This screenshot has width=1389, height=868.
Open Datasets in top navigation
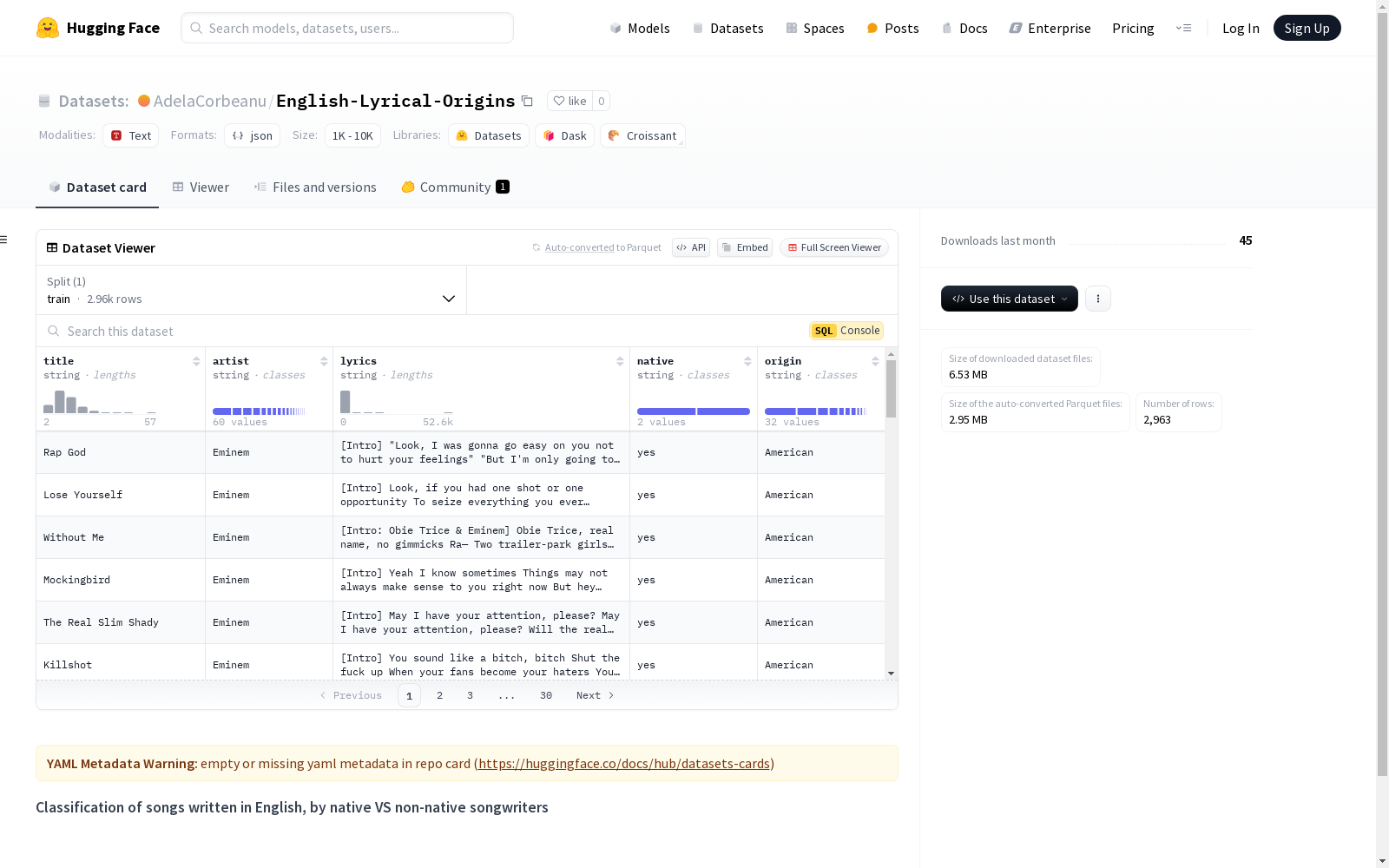[x=727, y=28]
